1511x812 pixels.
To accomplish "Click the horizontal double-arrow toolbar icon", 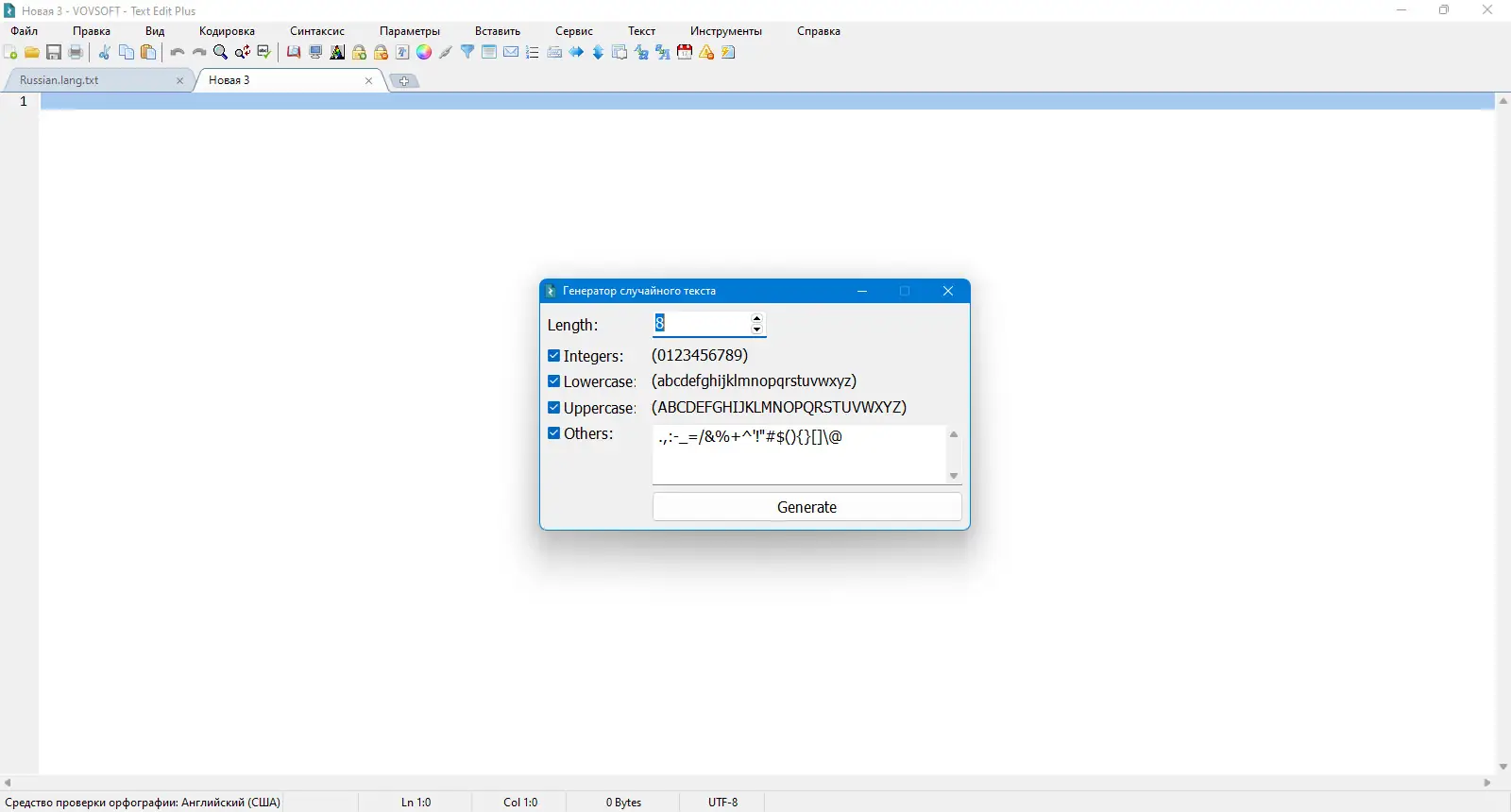I will (576, 52).
